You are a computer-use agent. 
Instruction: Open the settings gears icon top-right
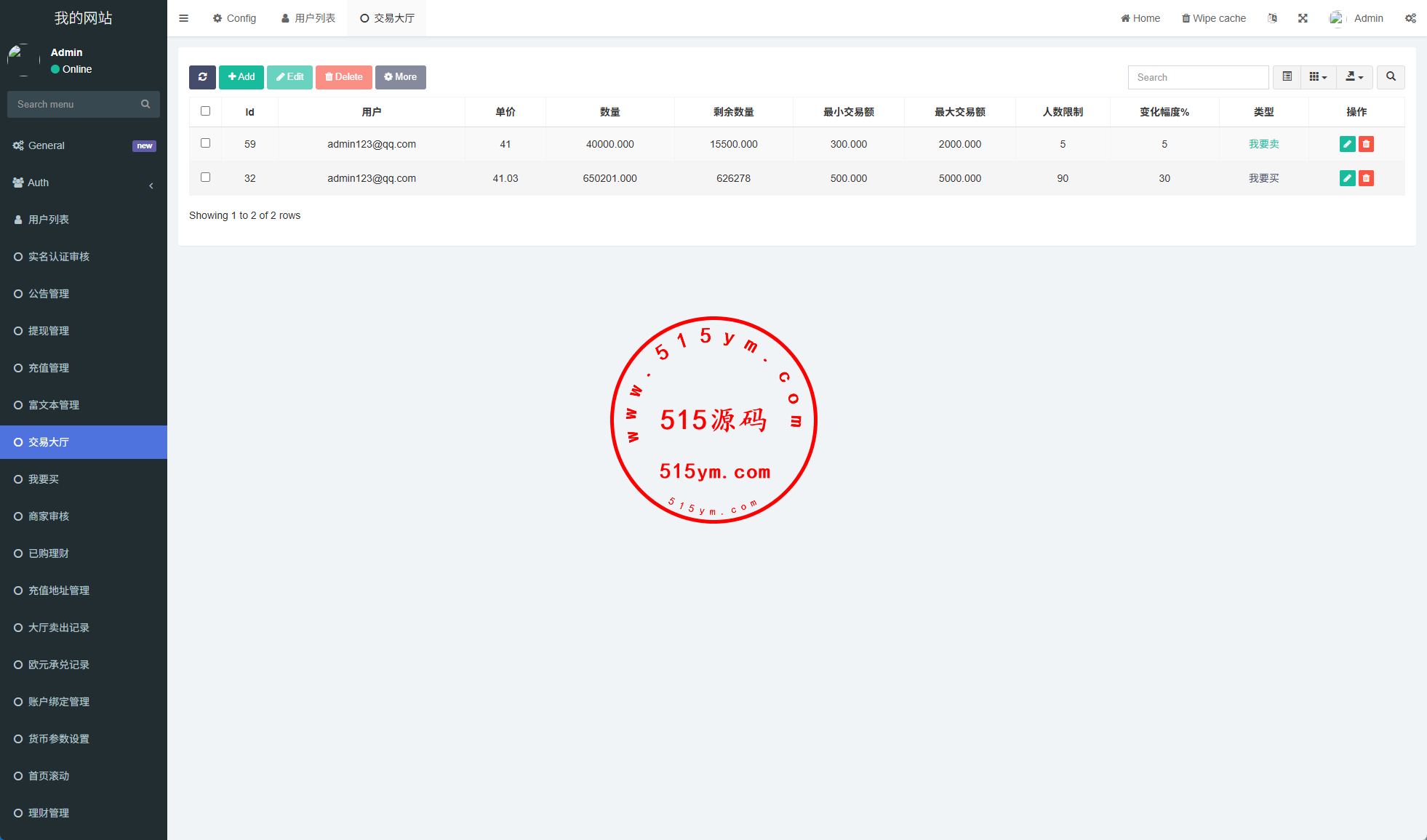1410,18
